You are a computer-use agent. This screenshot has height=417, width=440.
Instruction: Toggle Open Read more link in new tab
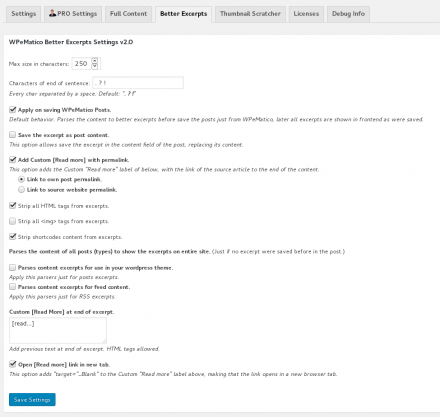tap(13, 364)
